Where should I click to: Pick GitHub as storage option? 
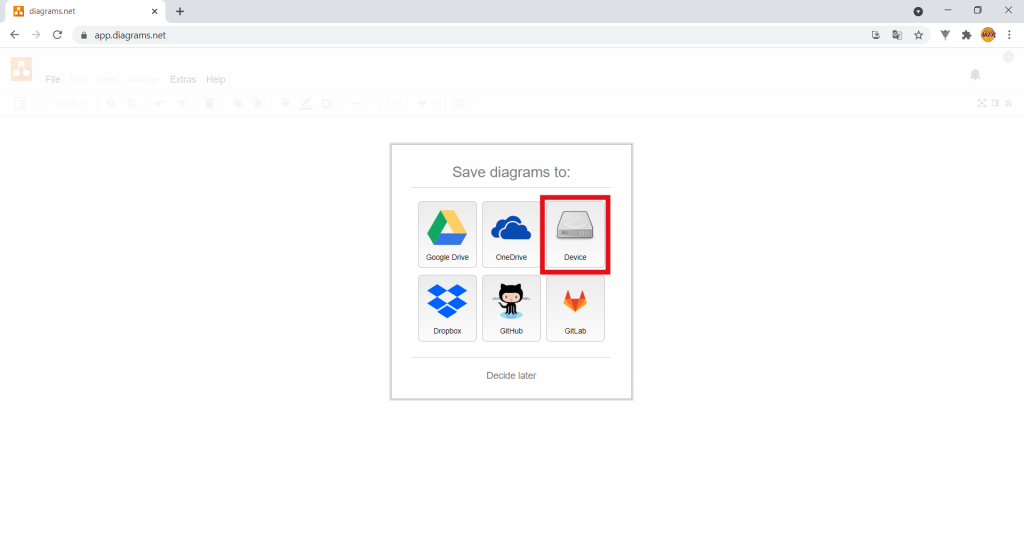(511, 308)
